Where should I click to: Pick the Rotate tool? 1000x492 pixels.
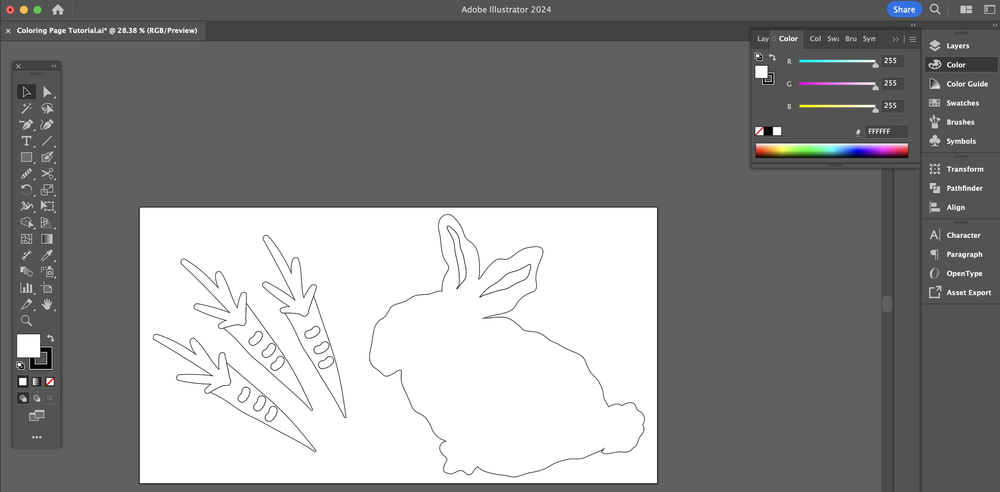point(27,190)
